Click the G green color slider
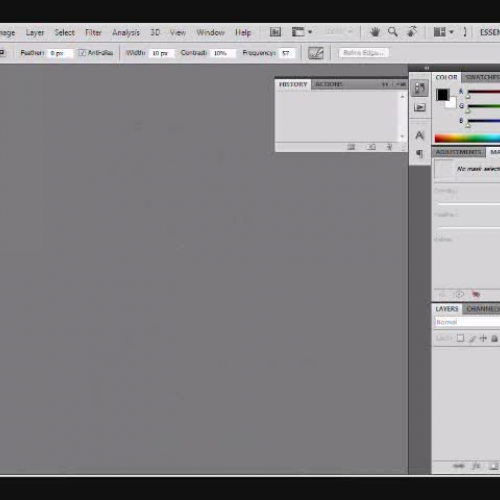 point(484,106)
